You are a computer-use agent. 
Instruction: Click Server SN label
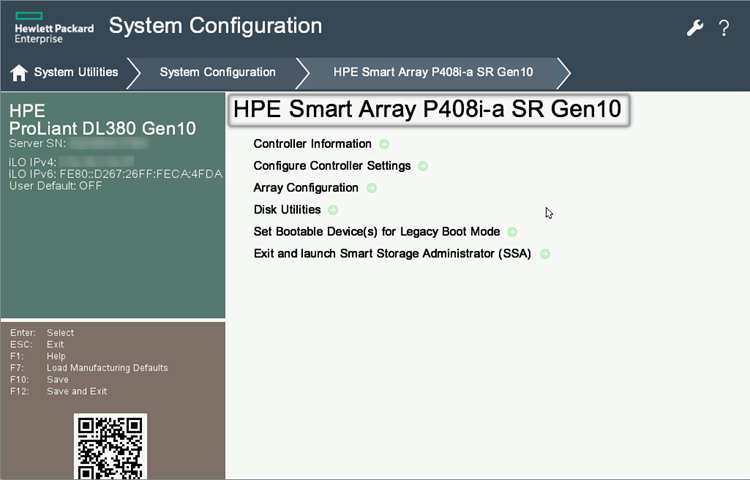[37, 143]
